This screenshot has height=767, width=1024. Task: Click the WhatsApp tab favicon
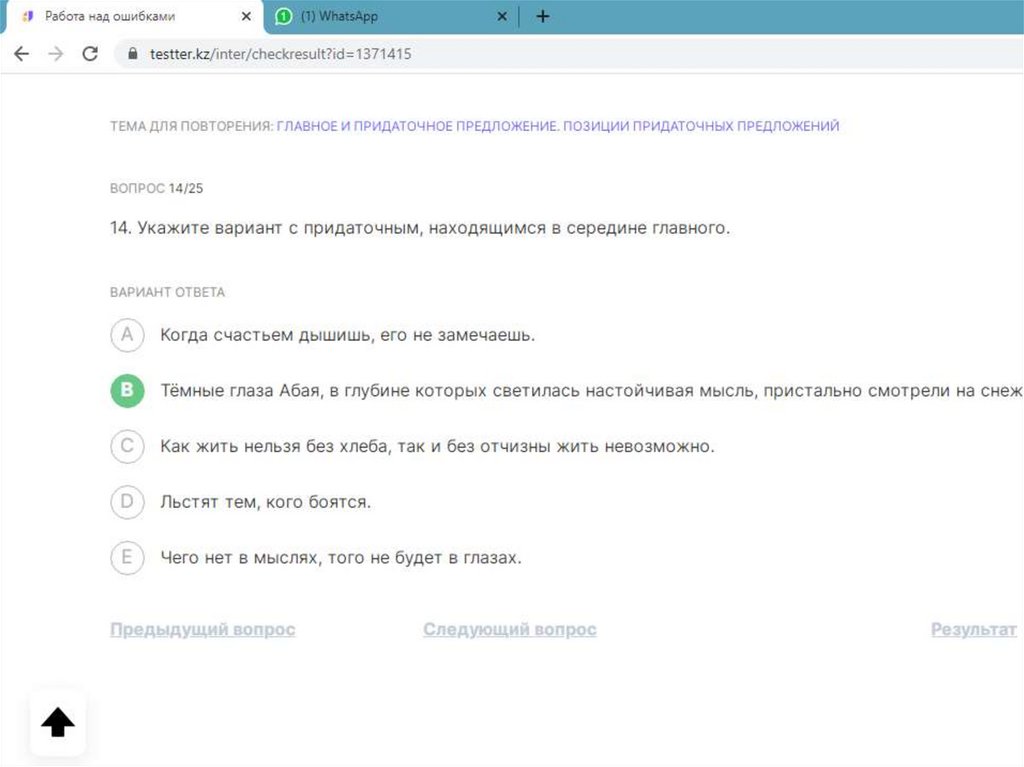(x=283, y=16)
